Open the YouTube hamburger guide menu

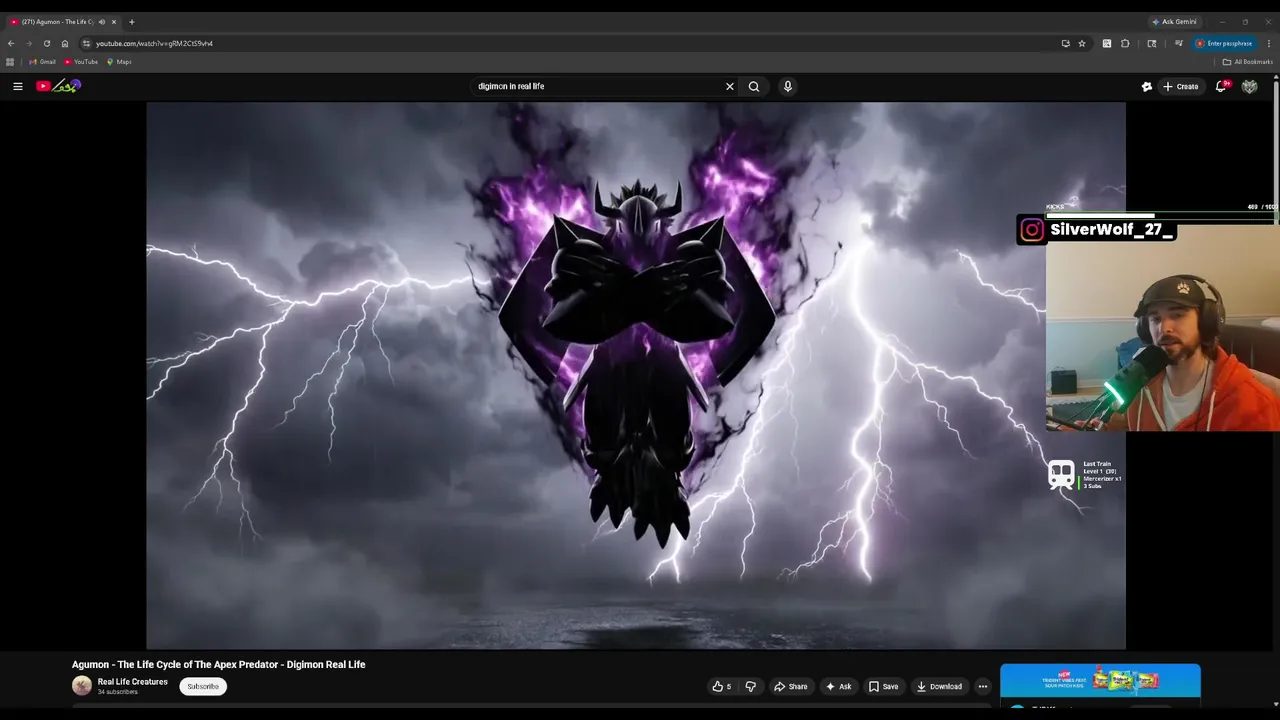click(18, 86)
